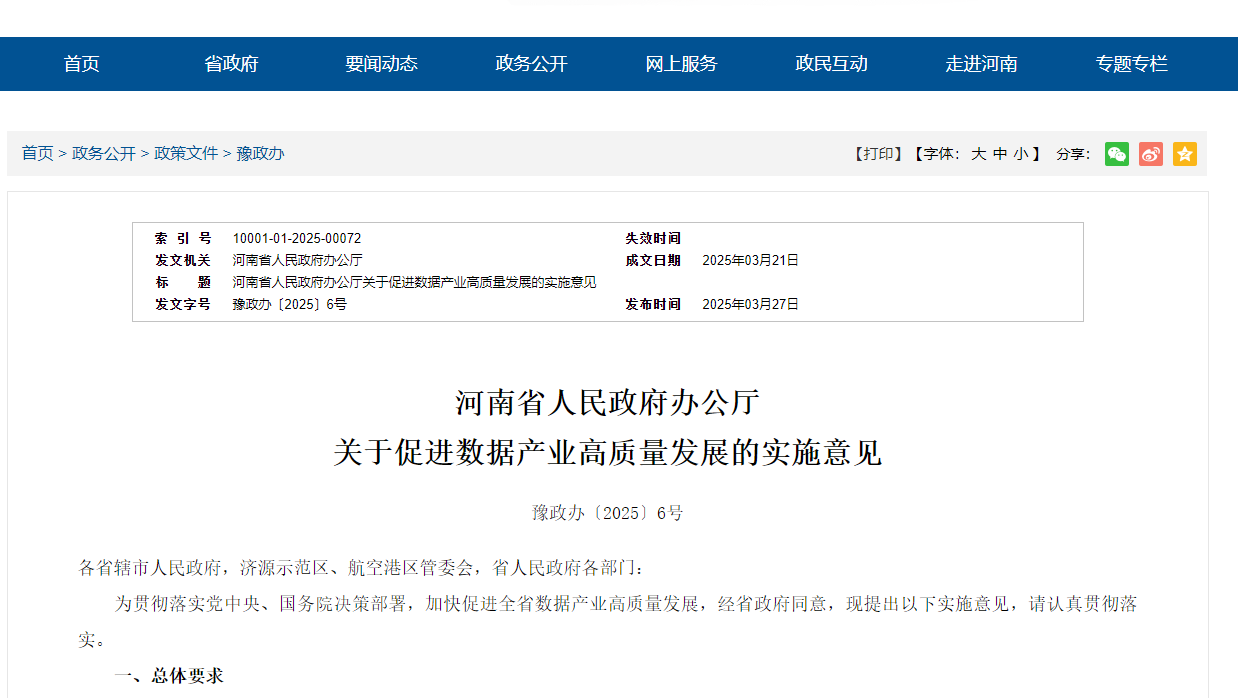This screenshot has width=1238, height=698.
Task: Click the yellow star favorites icon
Action: click(1185, 154)
